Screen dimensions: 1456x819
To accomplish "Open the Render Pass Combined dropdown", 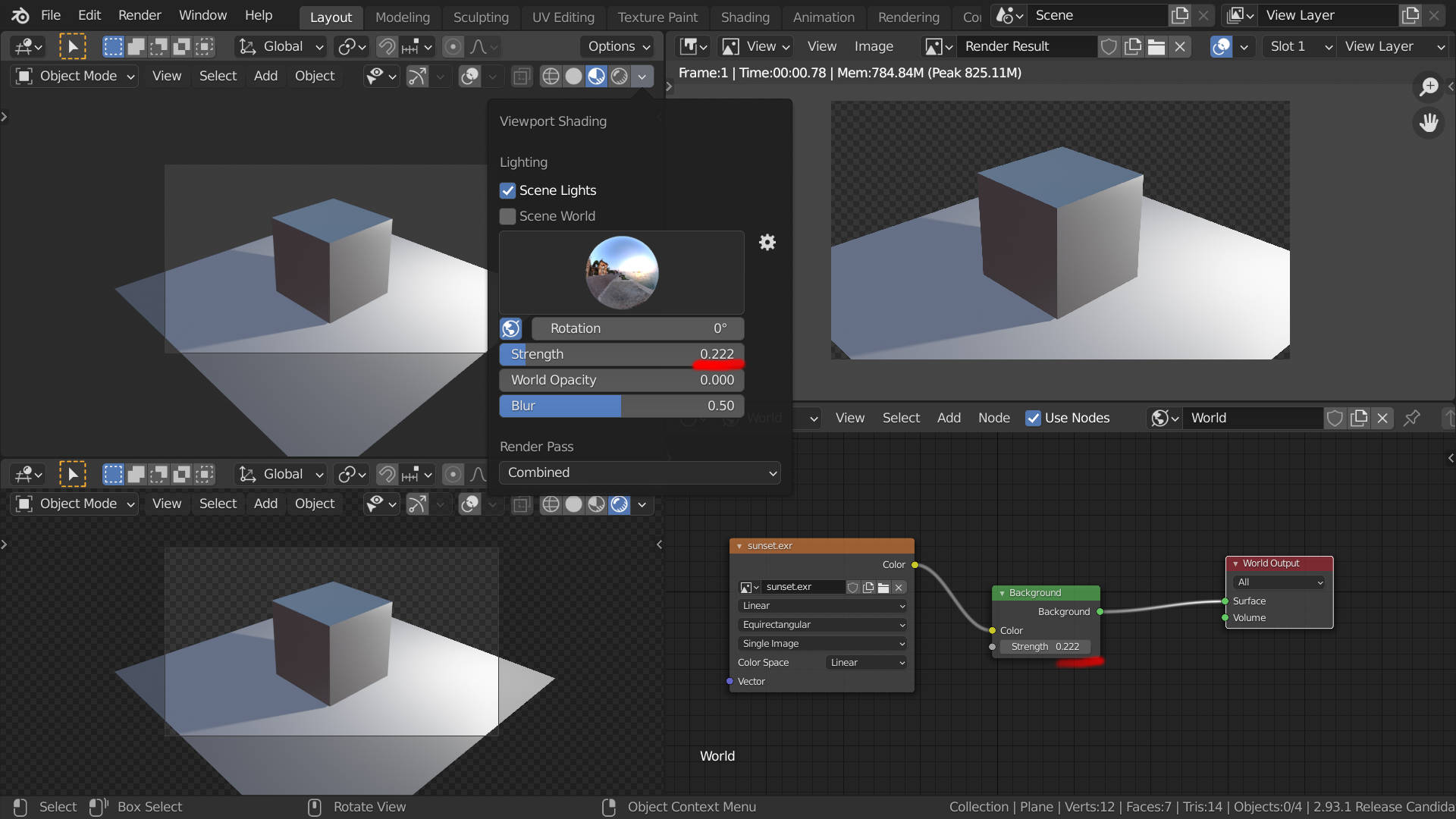I will click(x=639, y=472).
